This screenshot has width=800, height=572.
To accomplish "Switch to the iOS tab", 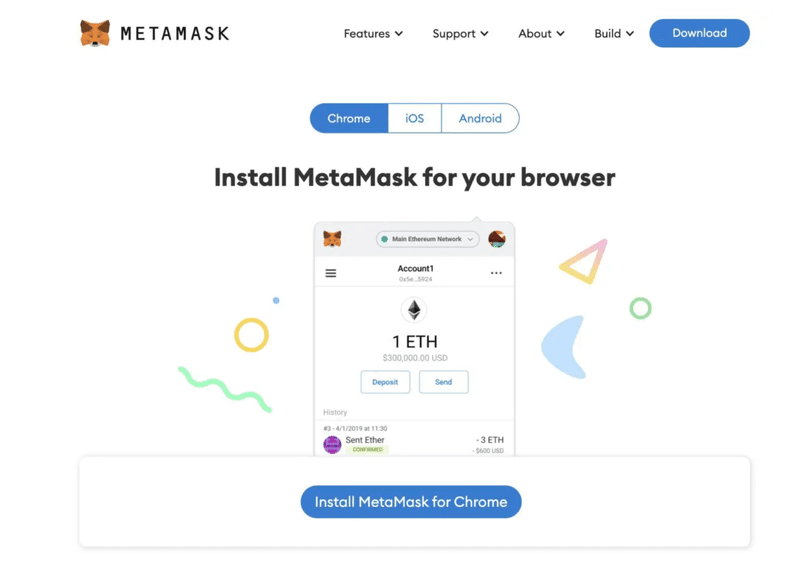I will [x=414, y=118].
